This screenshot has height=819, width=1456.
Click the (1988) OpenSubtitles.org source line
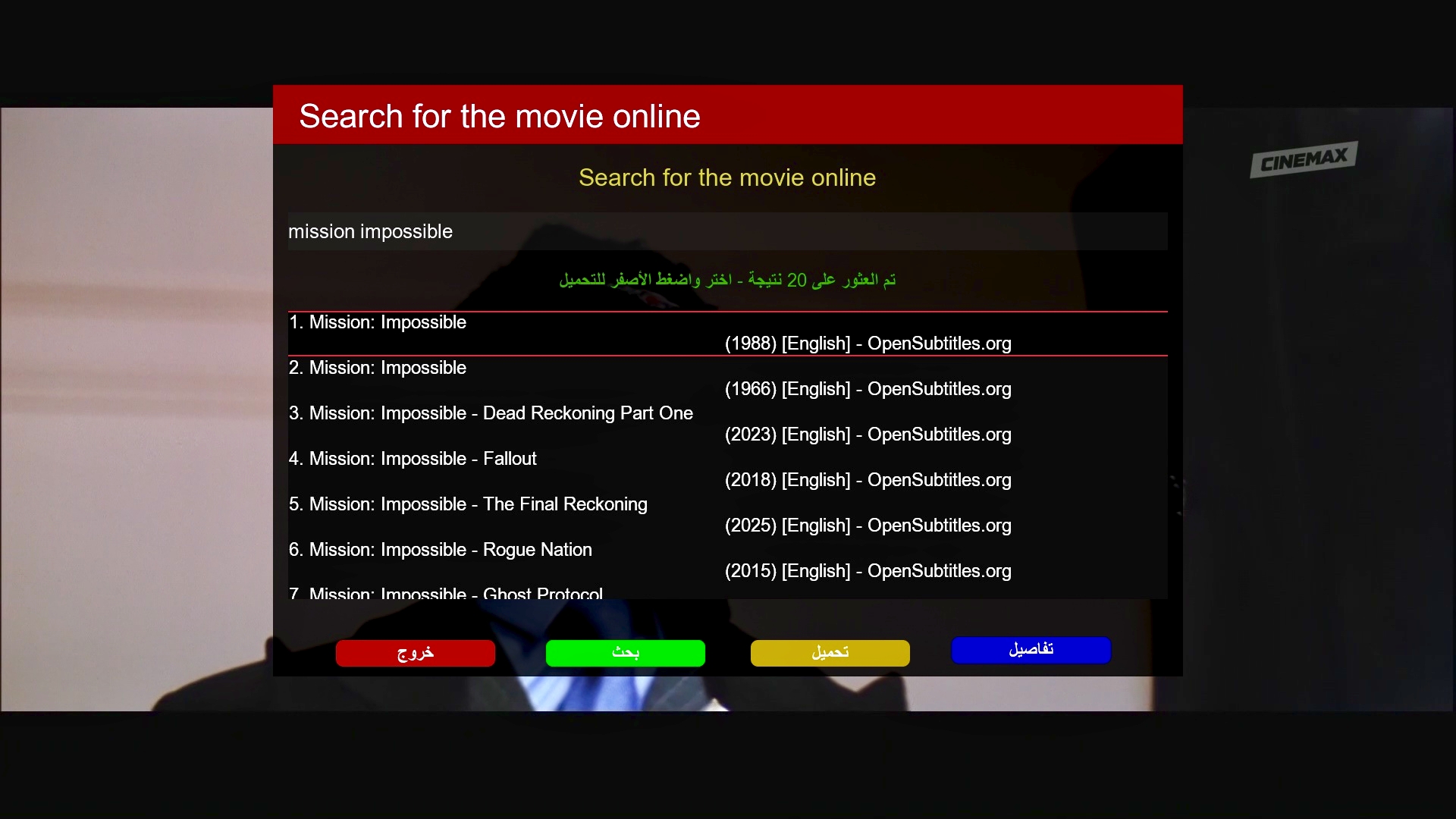click(x=868, y=344)
